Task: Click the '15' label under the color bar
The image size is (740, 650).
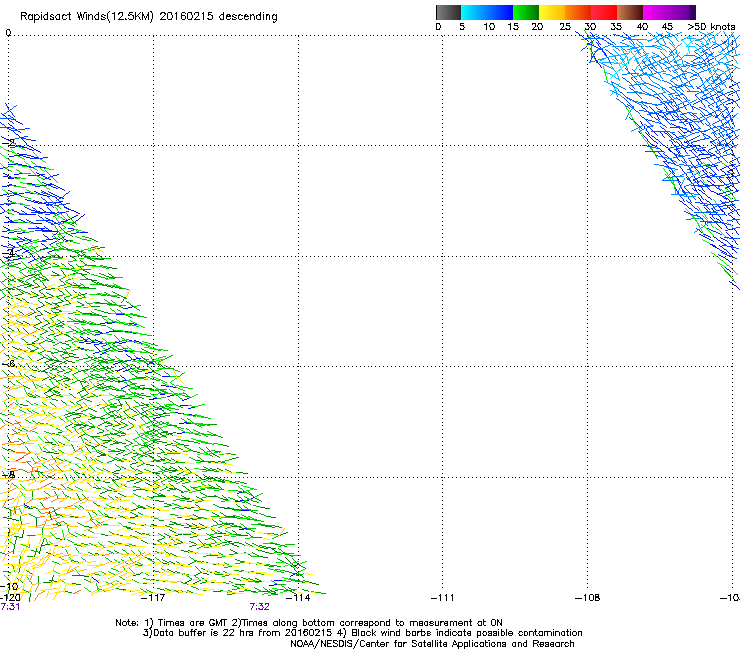Action: tap(513, 27)
